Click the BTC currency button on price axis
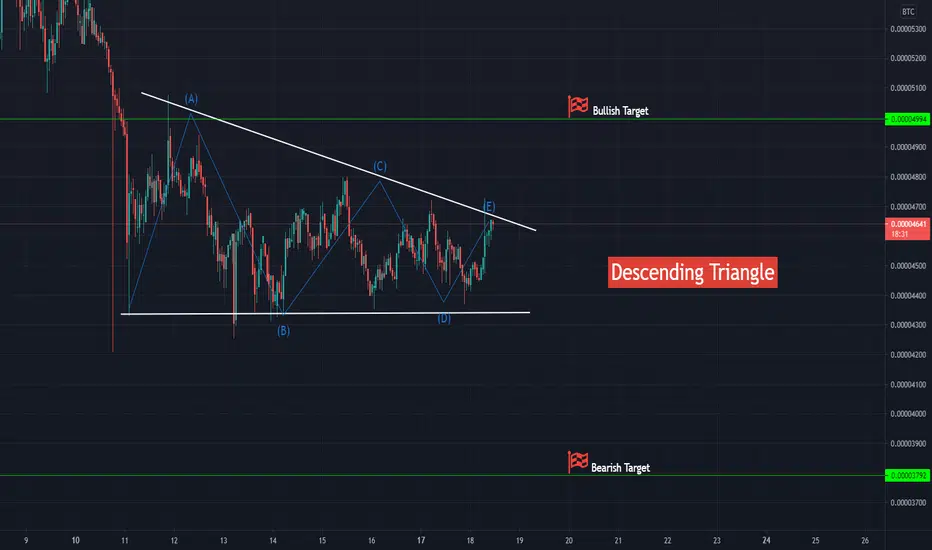The height and width of the screenshot is (550, 932). 908,11
